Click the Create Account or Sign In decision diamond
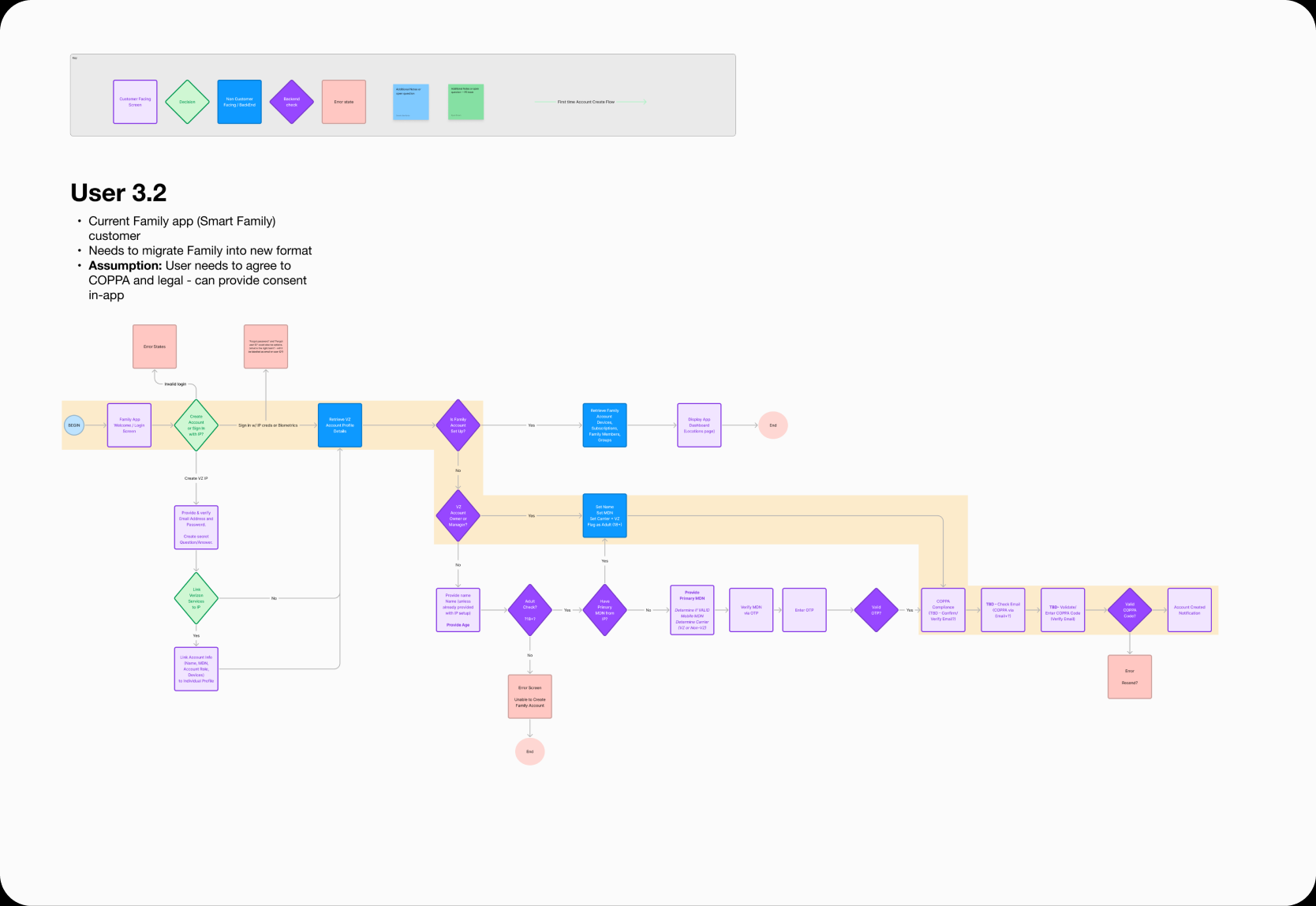 click(196, 425)
